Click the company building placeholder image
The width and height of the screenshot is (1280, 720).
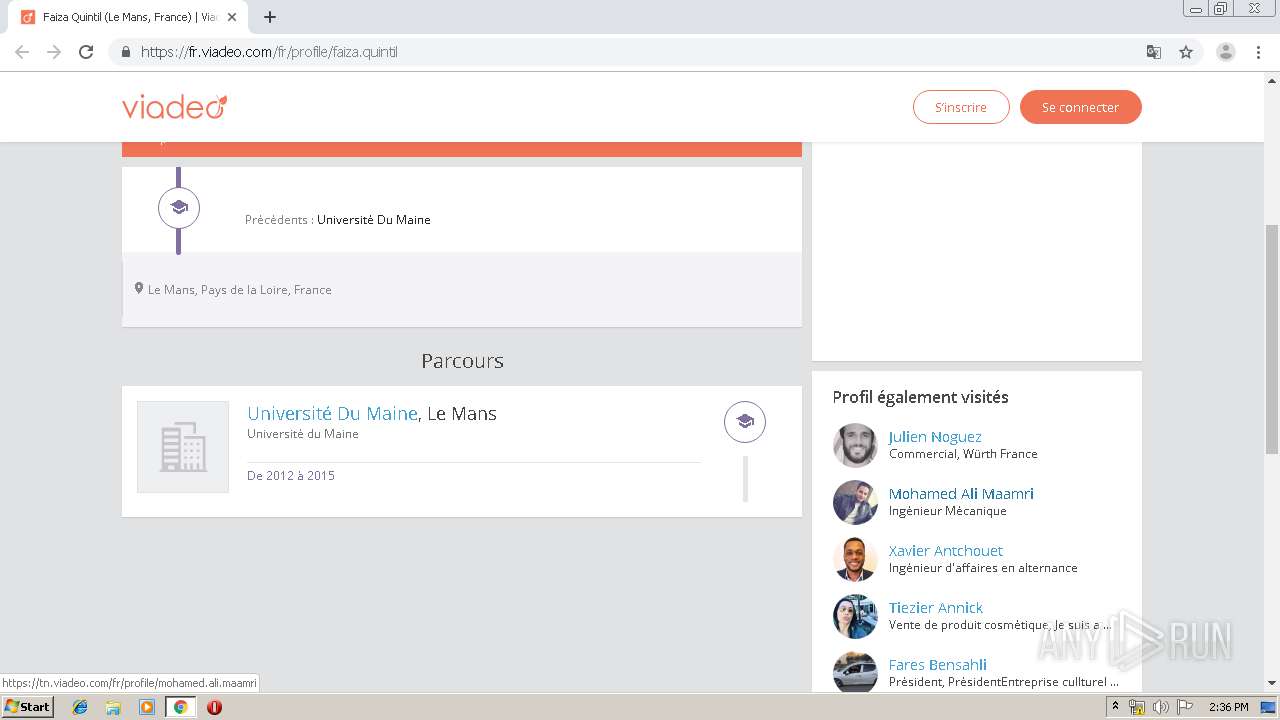pyautogui.click(x=183, y=447)
